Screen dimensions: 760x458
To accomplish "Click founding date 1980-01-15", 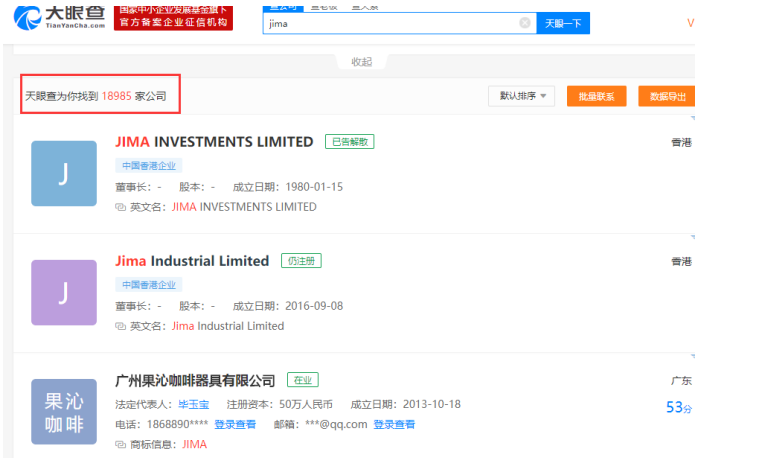I will click(314, 187).
